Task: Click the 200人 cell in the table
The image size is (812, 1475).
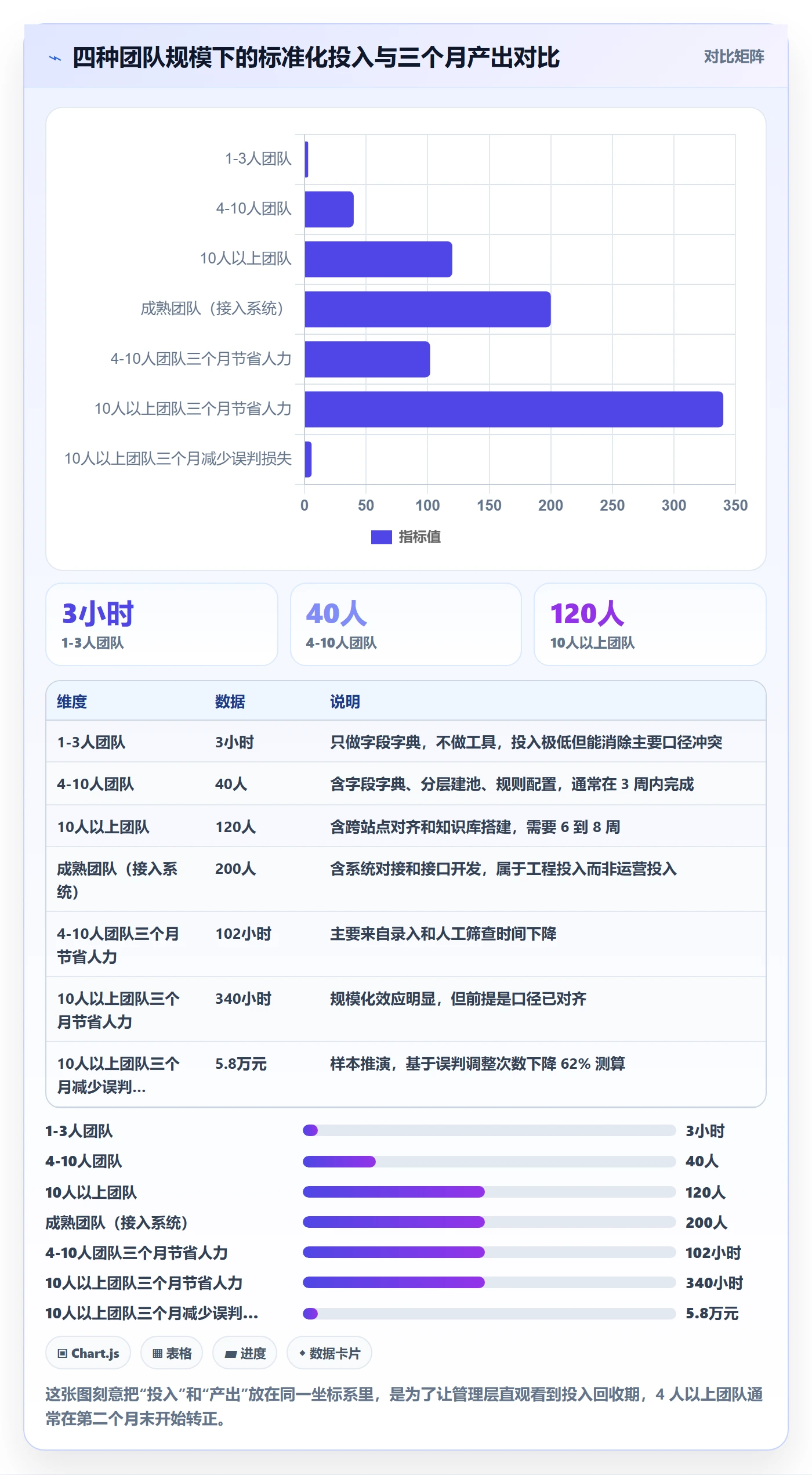Action: (x=235, y=869)
